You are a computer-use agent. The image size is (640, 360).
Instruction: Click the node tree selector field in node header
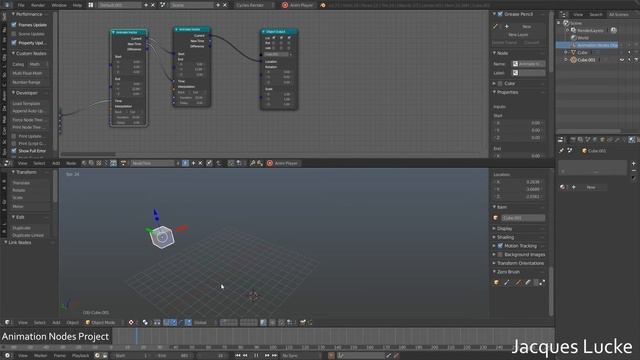[152, 163]
